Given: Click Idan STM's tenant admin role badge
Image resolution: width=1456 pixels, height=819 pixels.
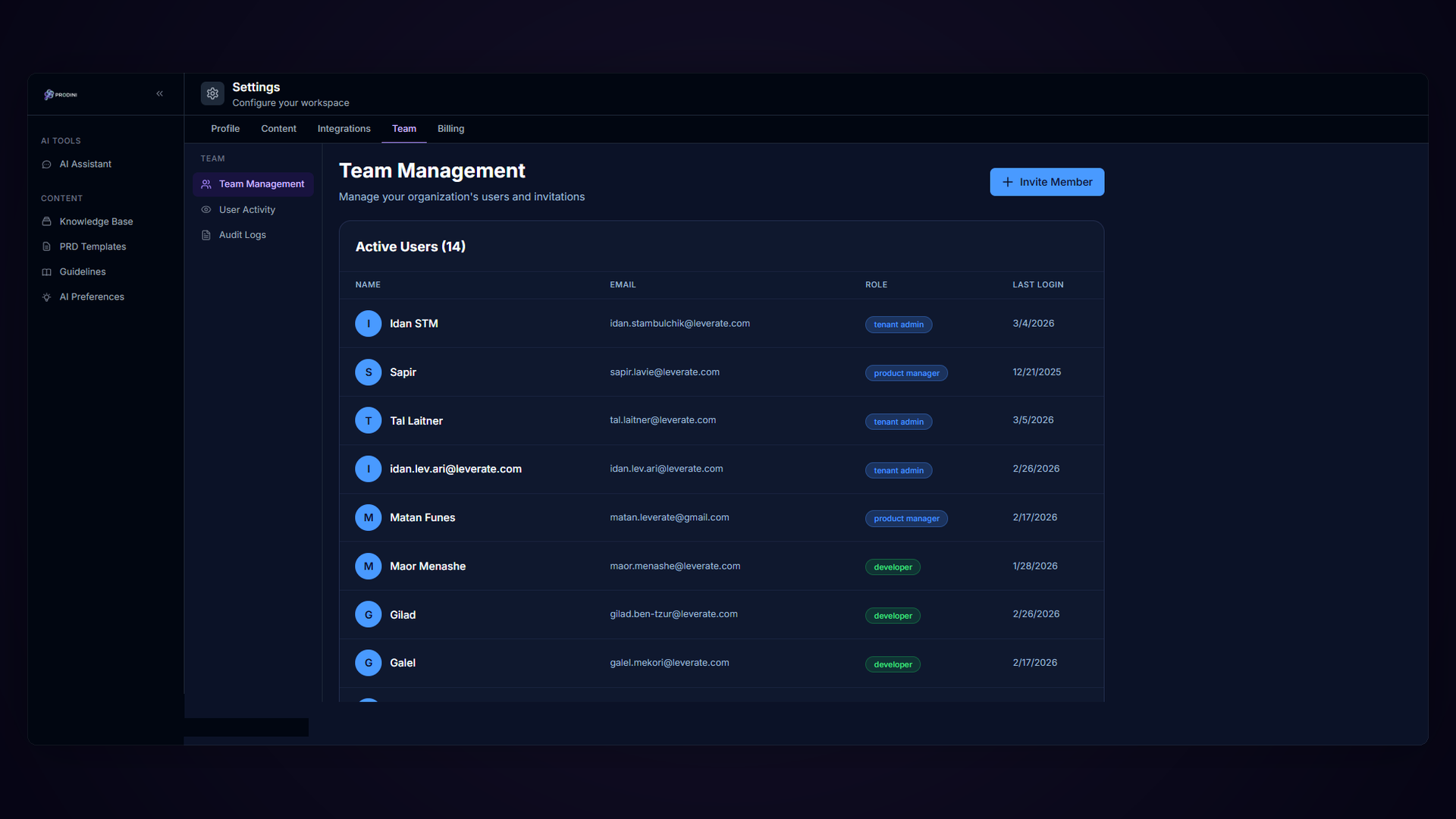Looking at the screenshot, I should pos(898,325).
